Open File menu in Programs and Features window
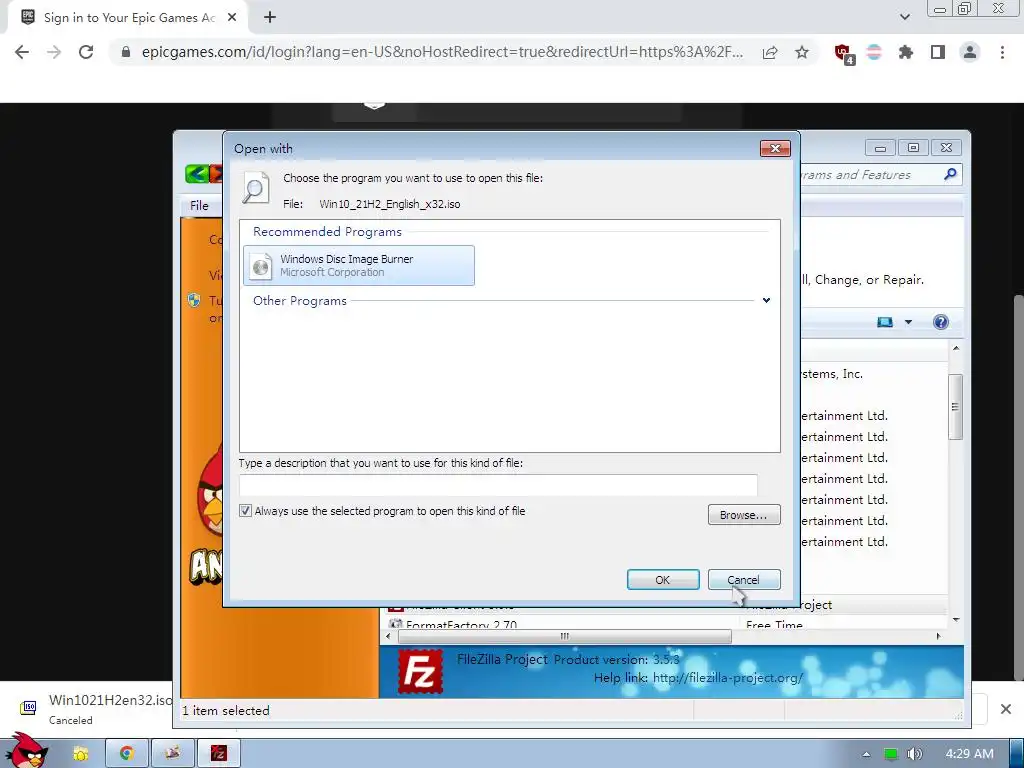This screenshot has width=1024, height=768. pyautogui.click(x=199, y=206)
